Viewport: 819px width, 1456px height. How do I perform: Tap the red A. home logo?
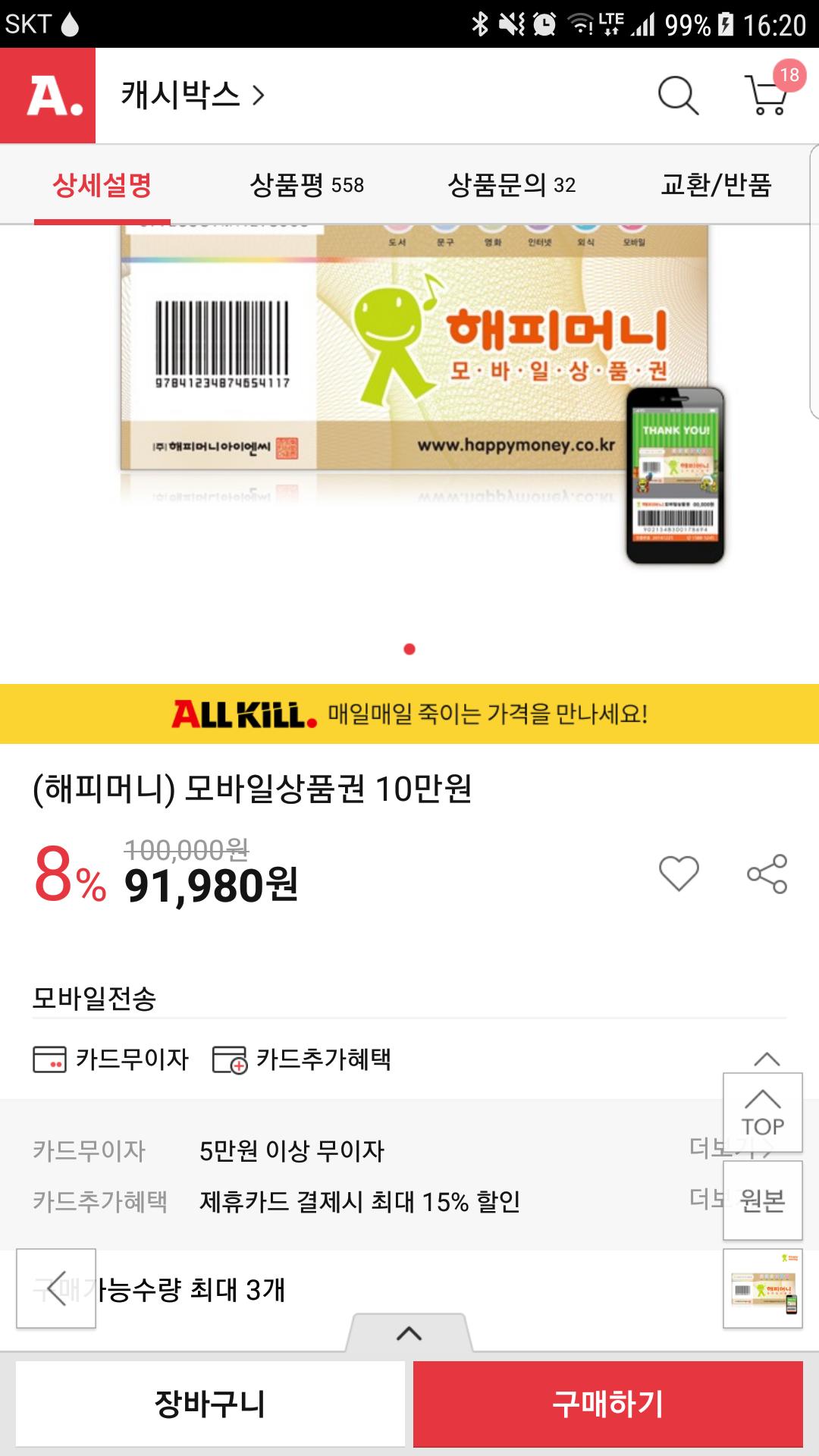coord(48,96)
